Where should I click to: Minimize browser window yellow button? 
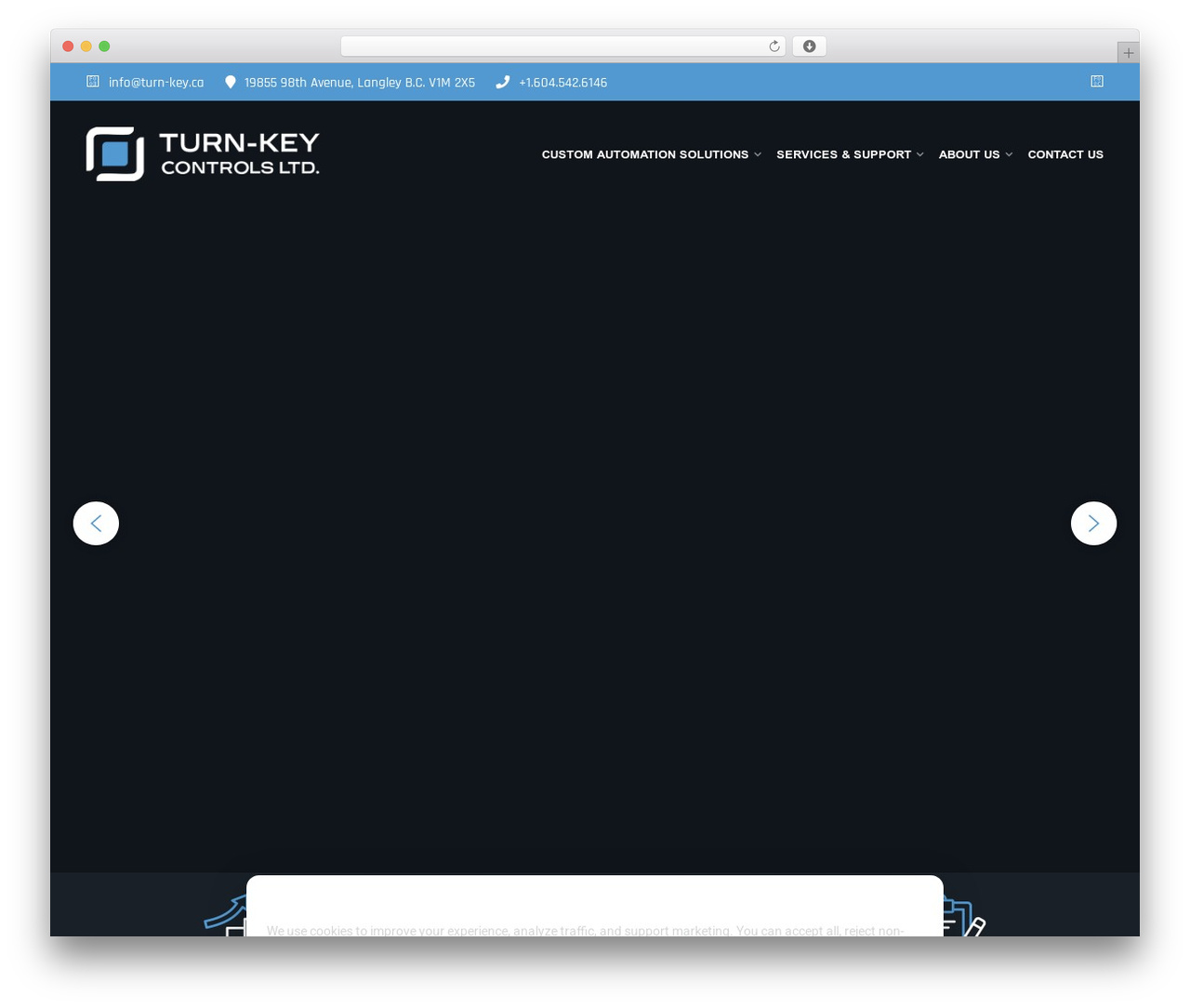[x=86, y=46]
